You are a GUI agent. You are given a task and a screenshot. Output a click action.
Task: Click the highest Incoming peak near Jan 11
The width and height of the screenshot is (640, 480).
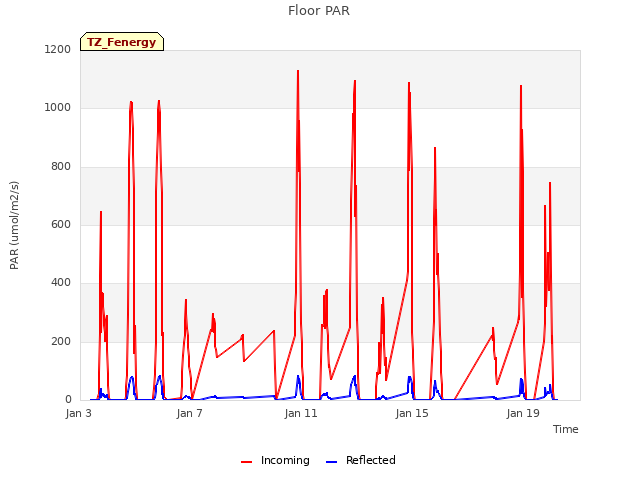(x=298, y=71)
